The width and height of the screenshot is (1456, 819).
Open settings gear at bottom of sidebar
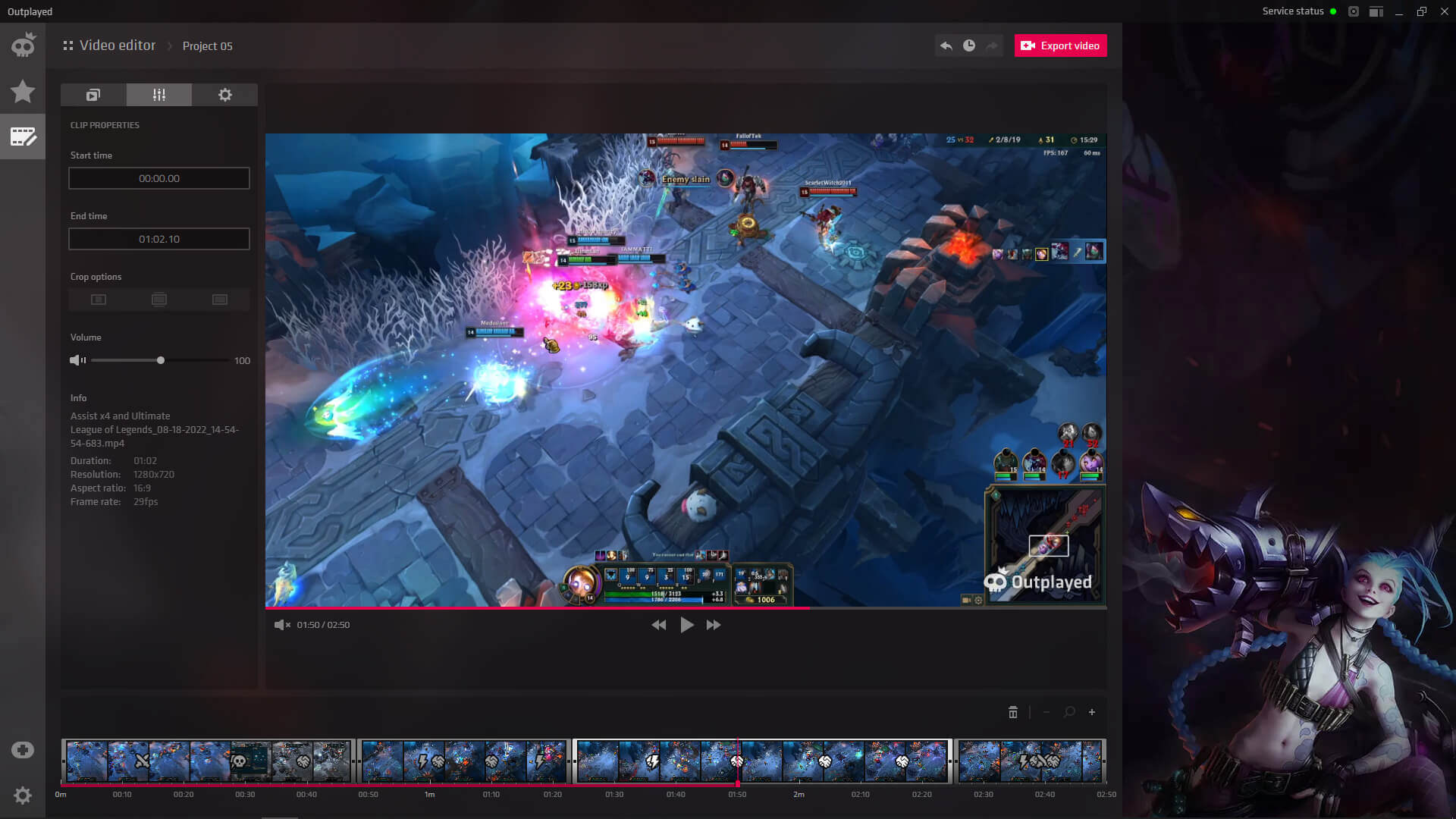coord(23,795)
